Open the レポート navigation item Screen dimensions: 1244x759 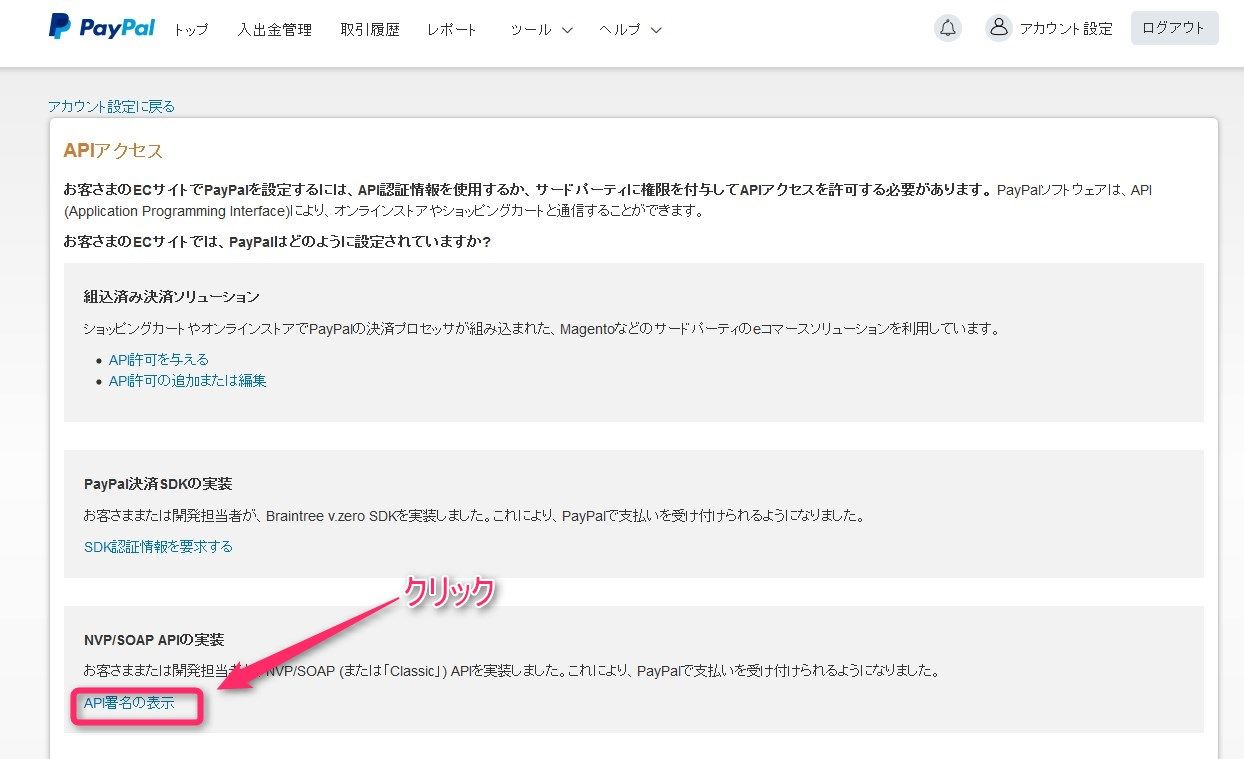[x=452, y=29]
